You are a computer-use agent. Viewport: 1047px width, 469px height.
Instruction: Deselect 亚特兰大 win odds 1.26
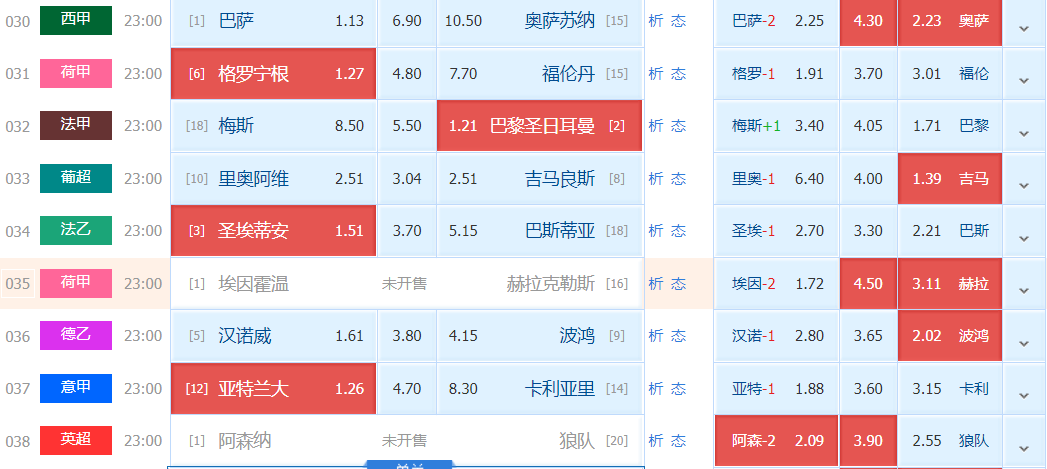[x=273, y=388]
